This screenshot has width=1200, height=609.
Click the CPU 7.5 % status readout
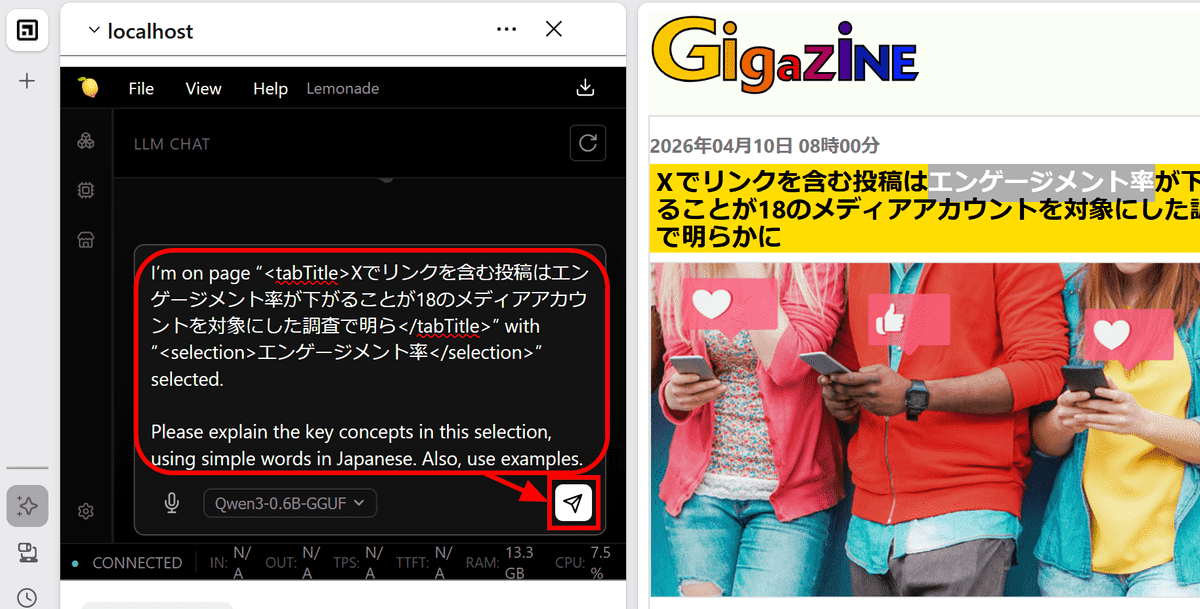(583, 563)
